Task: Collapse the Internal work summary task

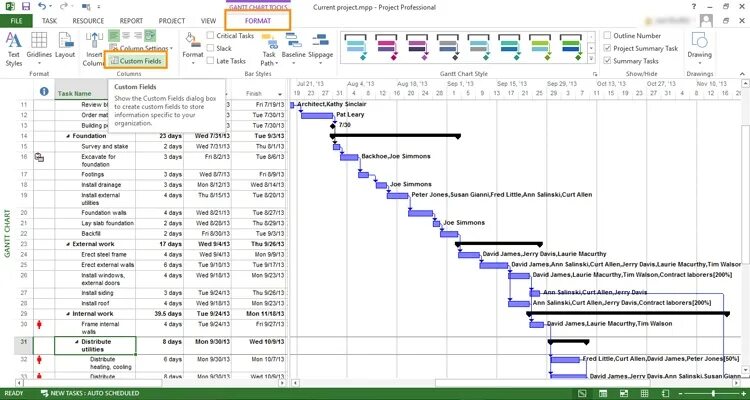Action: [x=68, y=314]
